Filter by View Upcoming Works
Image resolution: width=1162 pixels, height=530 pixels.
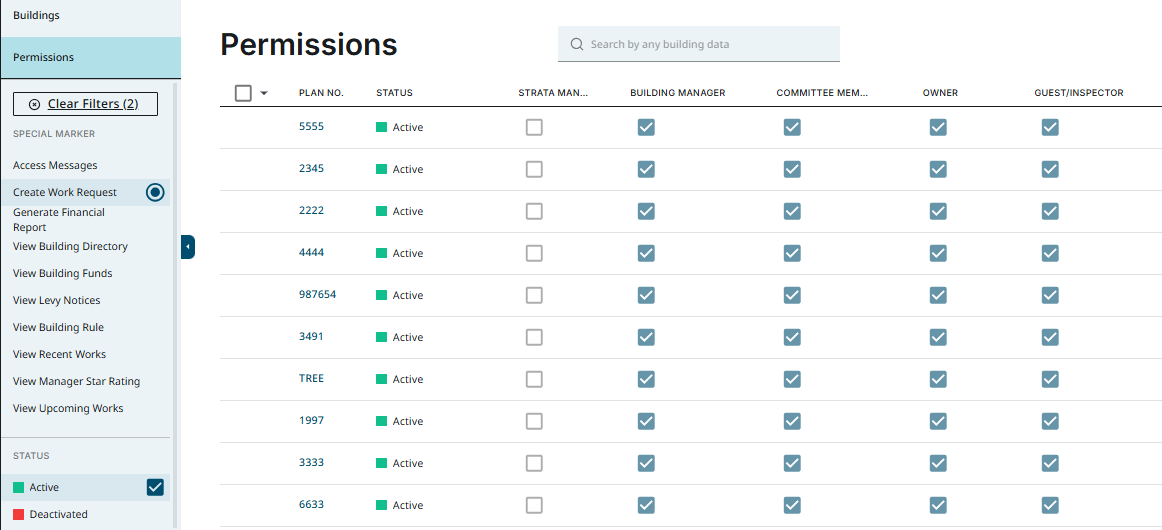click(x=68, y=408)
